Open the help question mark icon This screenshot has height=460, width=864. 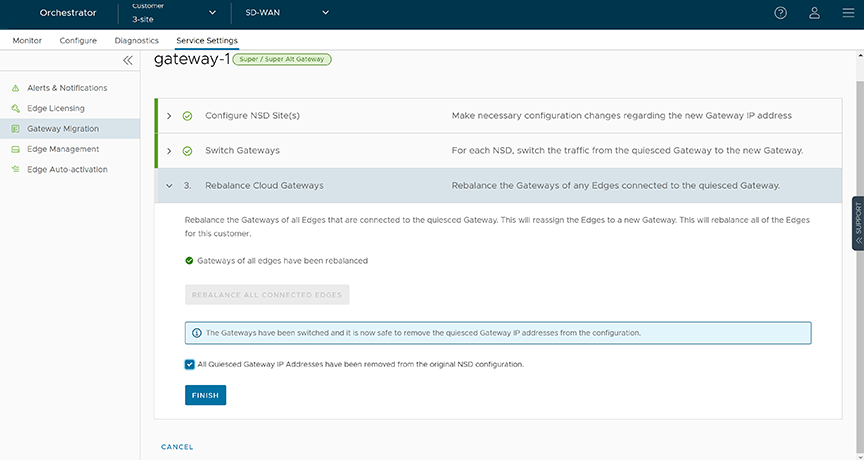781,13
